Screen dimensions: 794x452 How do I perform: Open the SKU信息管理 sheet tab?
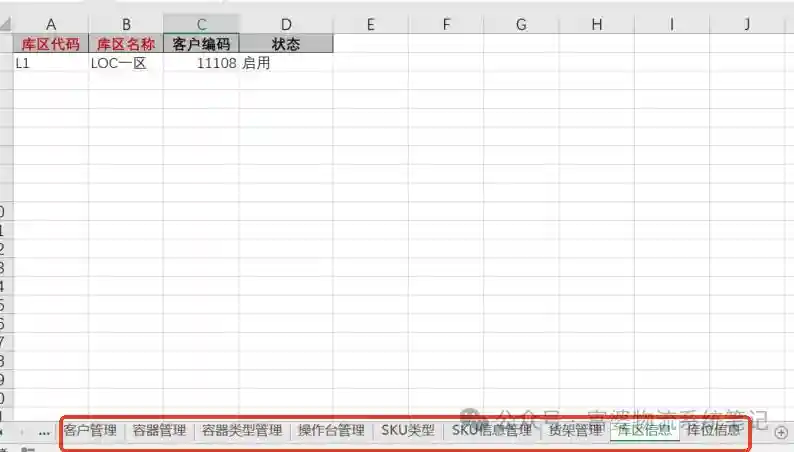[x=491, y=431]
